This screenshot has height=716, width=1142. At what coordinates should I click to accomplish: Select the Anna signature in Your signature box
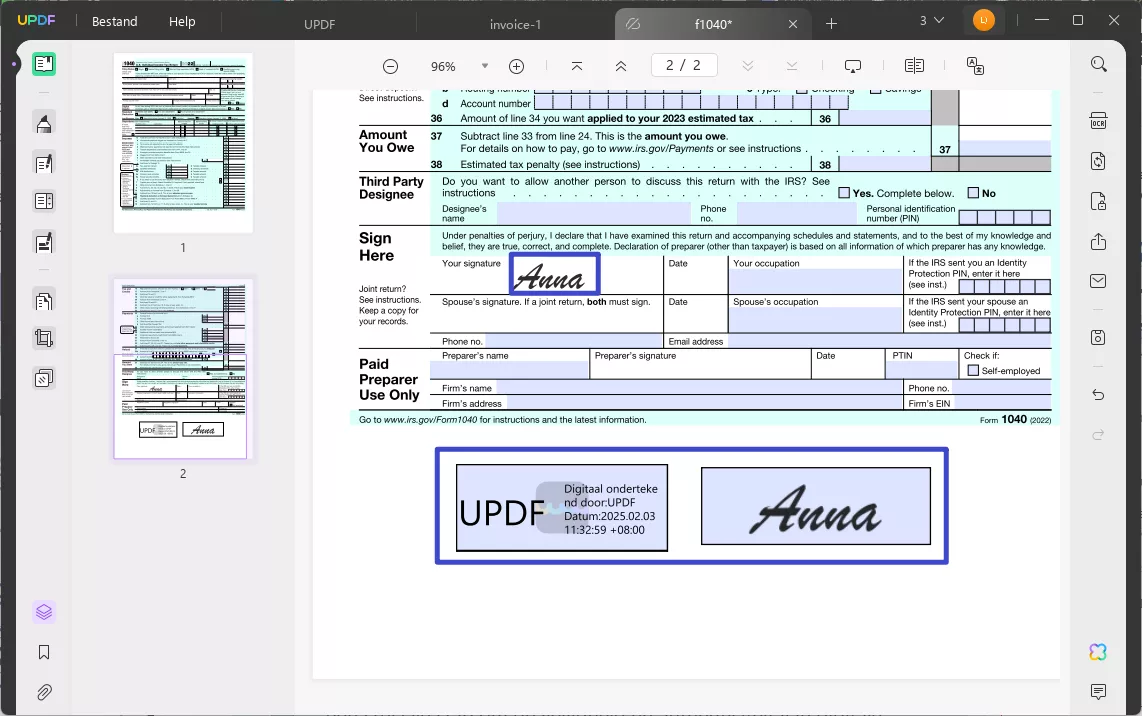(554, 275)
